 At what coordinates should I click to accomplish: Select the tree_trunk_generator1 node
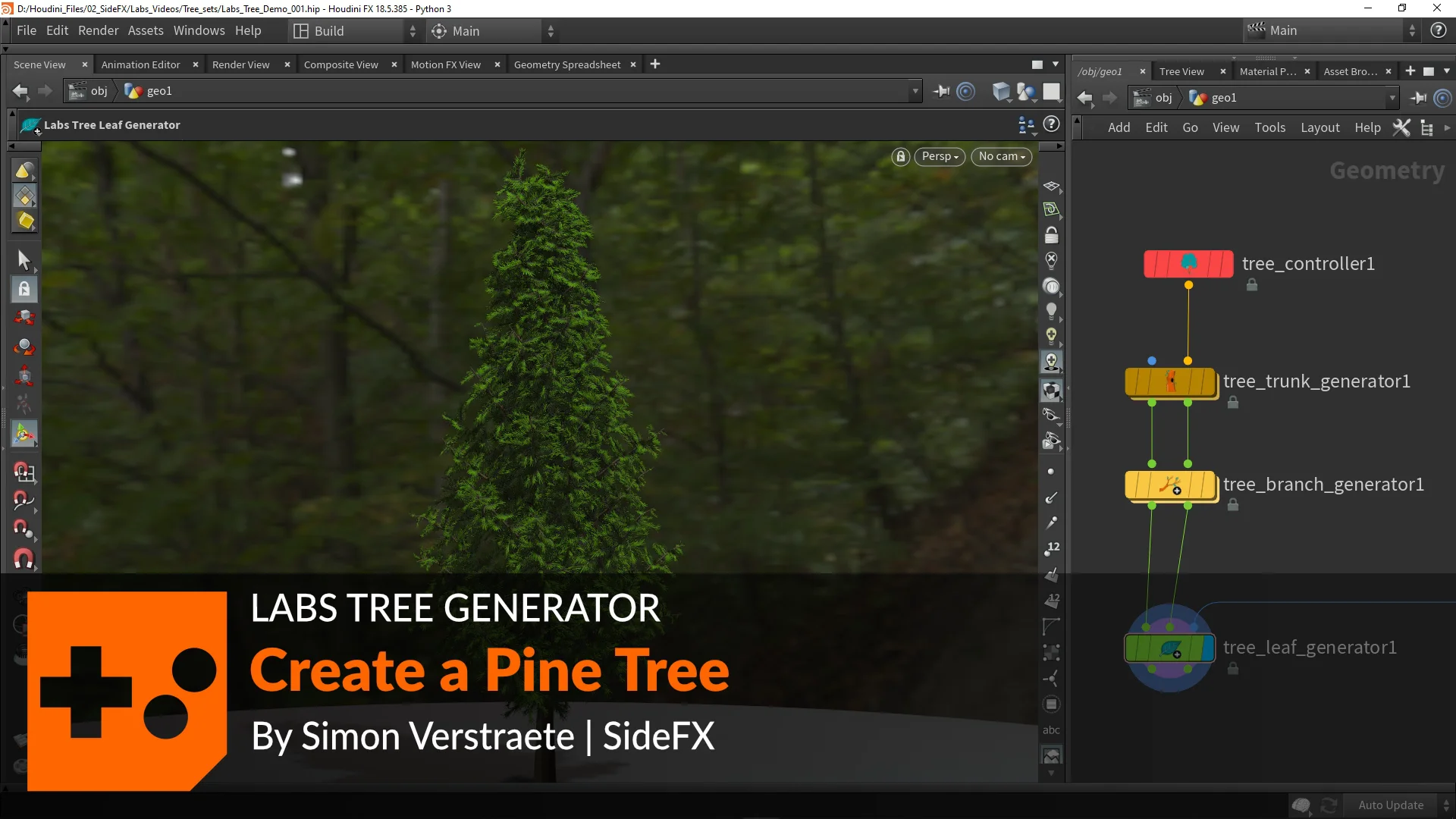point(1170,381)
